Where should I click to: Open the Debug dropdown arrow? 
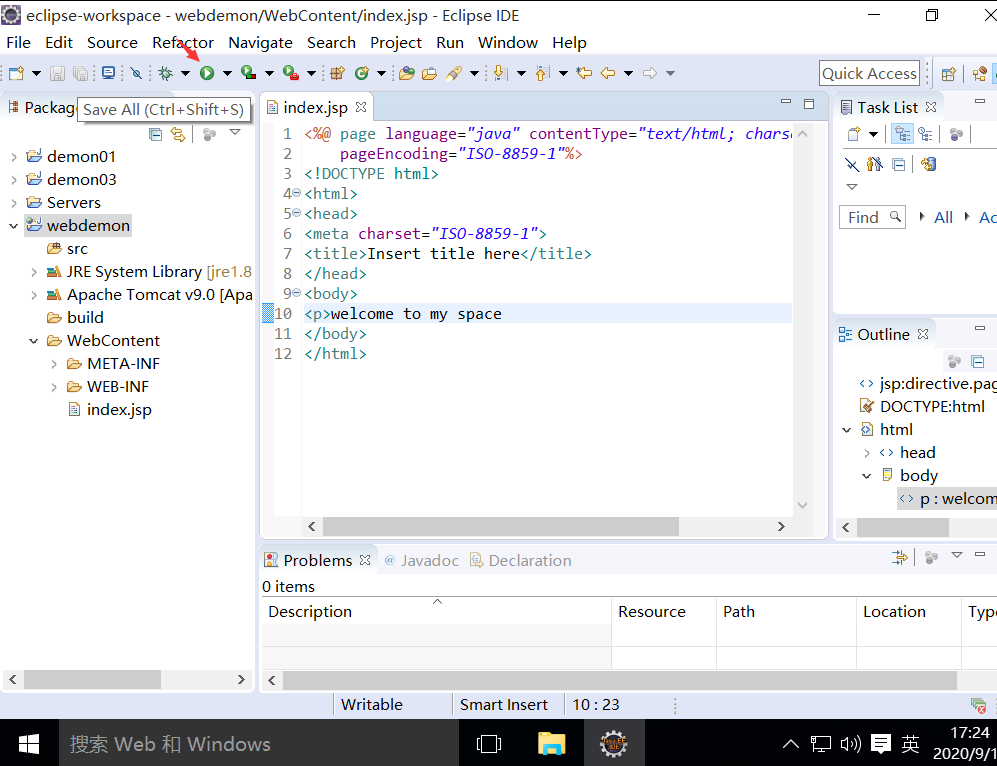coord(185,73)
